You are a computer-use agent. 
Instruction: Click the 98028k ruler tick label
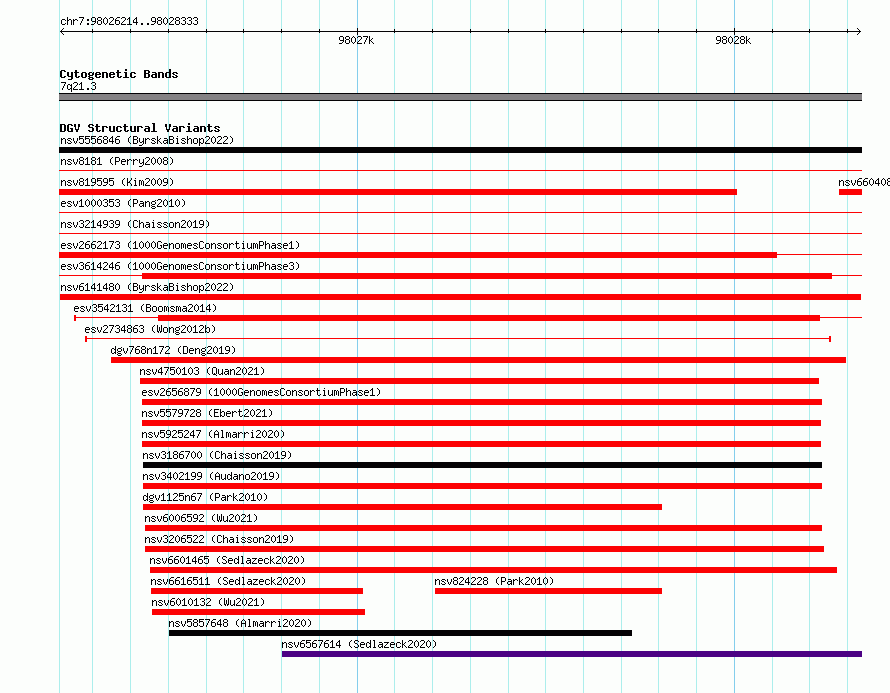pyautogui.click(x=733, y=40)
